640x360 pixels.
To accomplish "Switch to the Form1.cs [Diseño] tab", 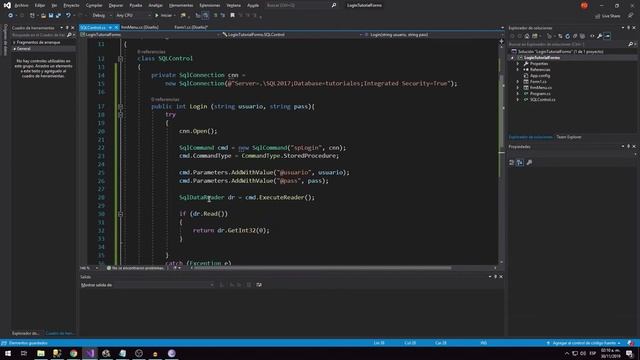I will click(191, 27).
